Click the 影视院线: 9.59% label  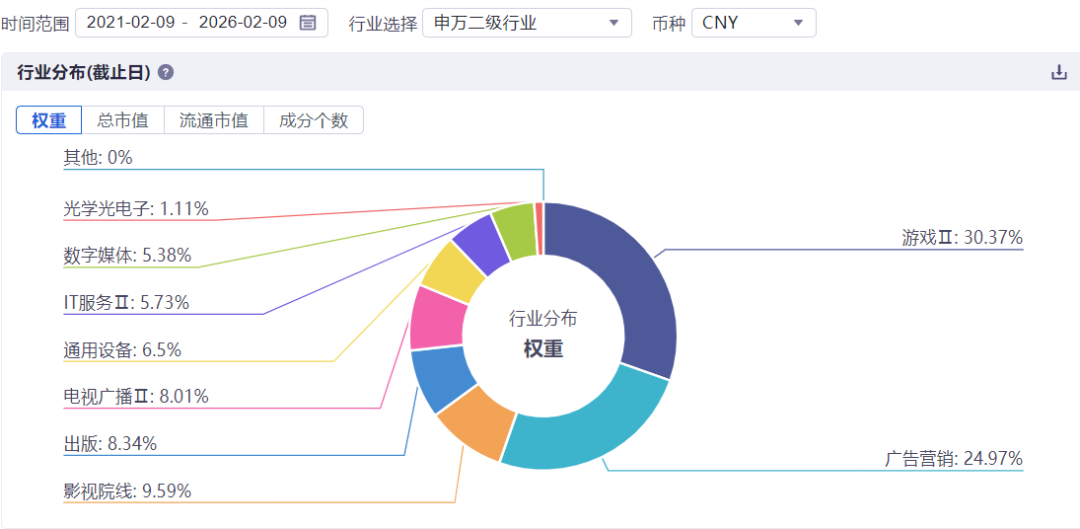coord(127,491)
